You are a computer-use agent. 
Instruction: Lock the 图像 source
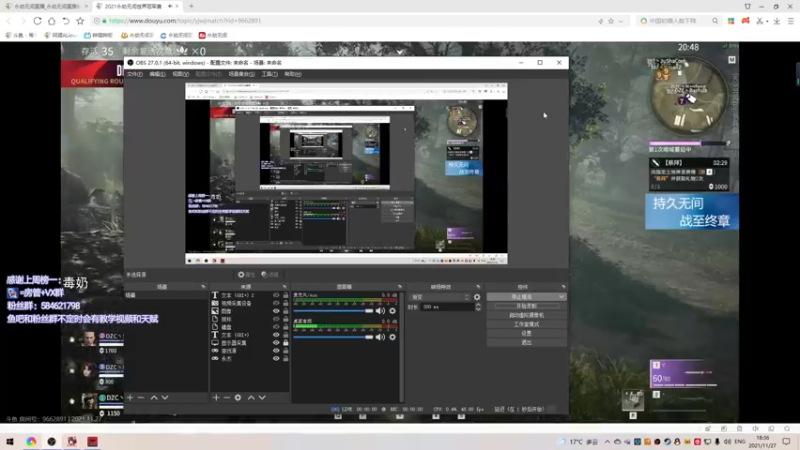tap(286, 311)
